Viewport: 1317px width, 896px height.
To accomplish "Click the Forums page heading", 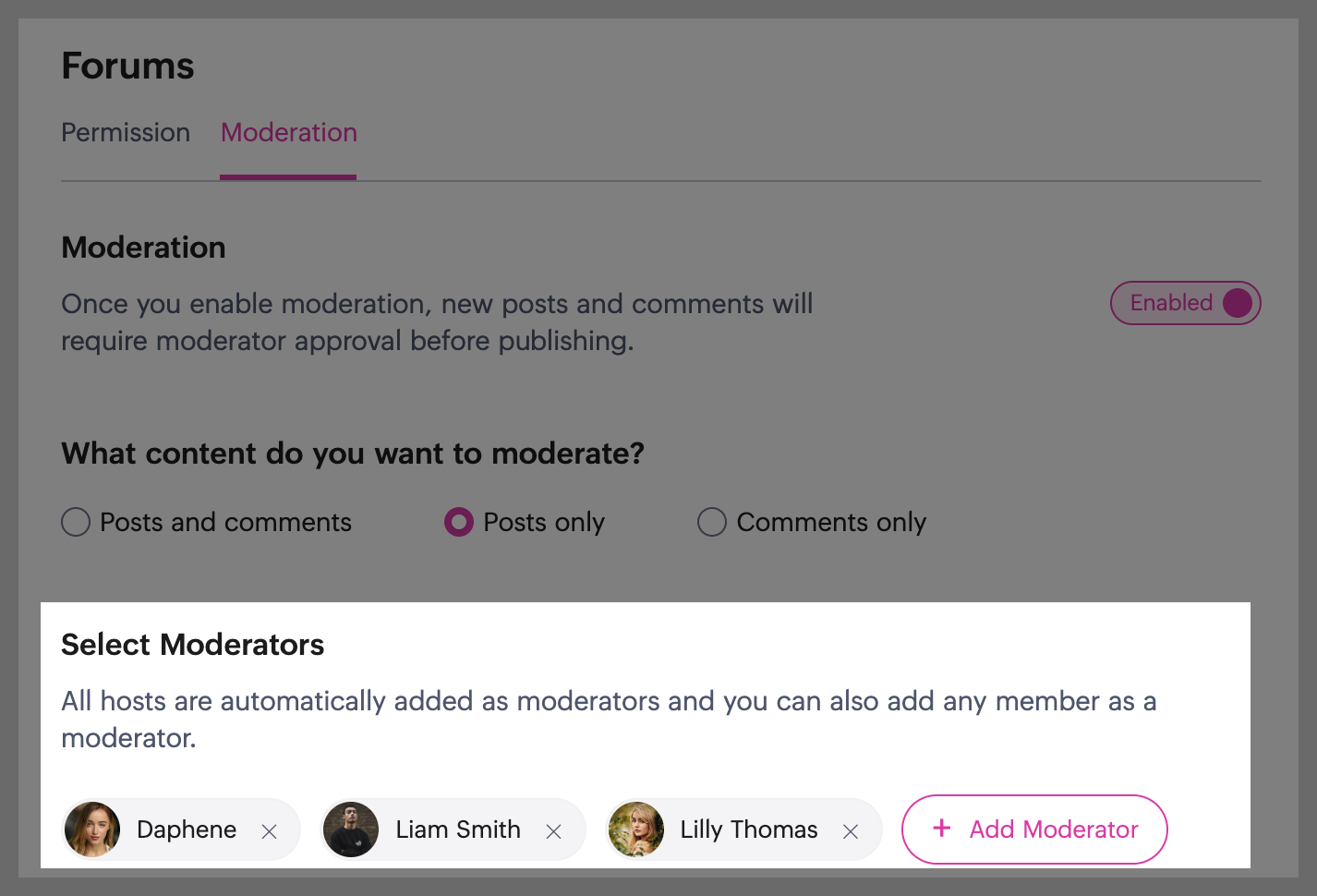I will (x=127, y=67).
